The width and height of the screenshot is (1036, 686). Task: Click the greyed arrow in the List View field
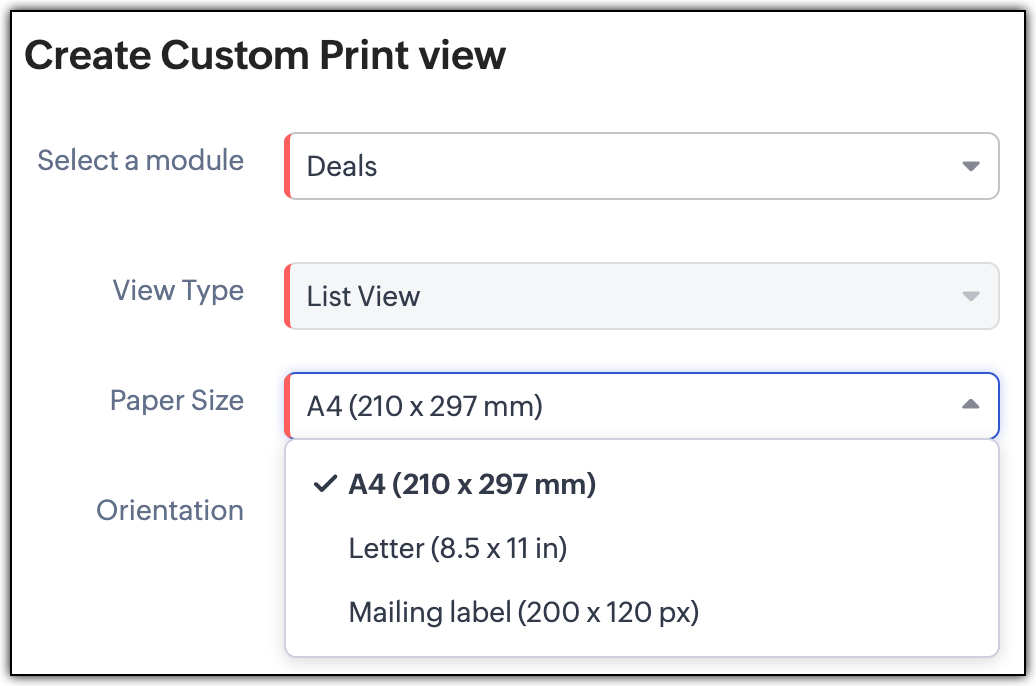coord(970,296)
